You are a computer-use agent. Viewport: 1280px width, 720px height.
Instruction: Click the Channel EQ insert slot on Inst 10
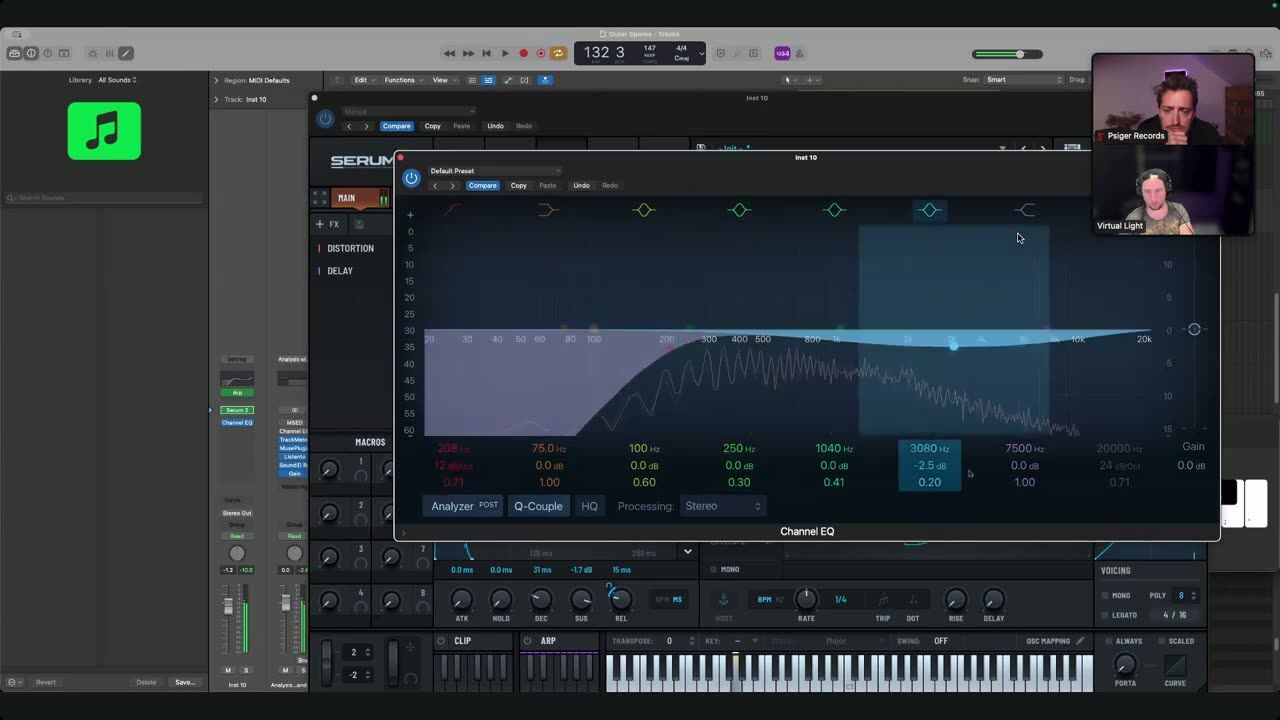(237, 423)
